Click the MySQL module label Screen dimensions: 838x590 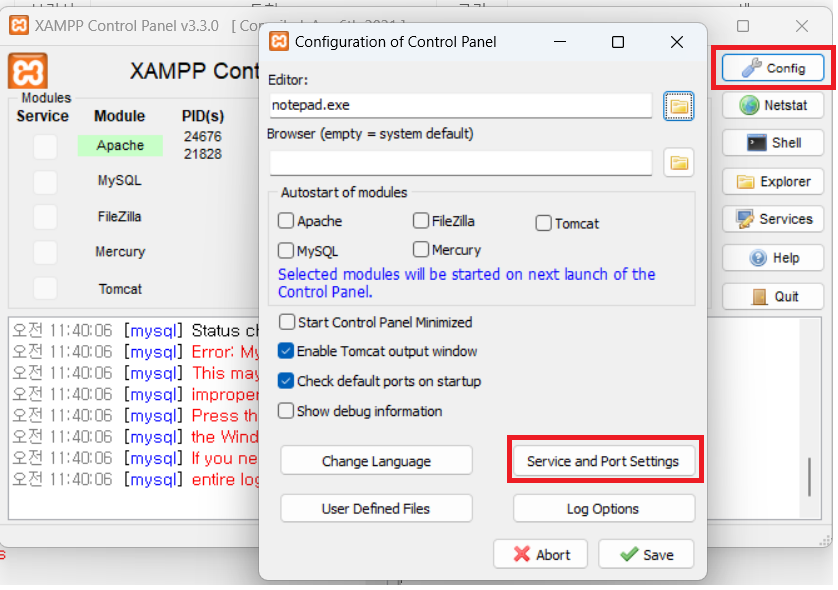pyautogui.click(x=120, y=181)
